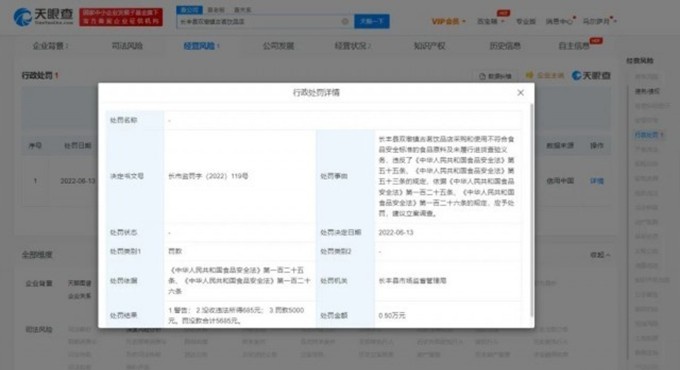This screenshot has width=680, height=370.
Task: Click the 决定书文号 label cell
Action: click(x=135, y=177)
